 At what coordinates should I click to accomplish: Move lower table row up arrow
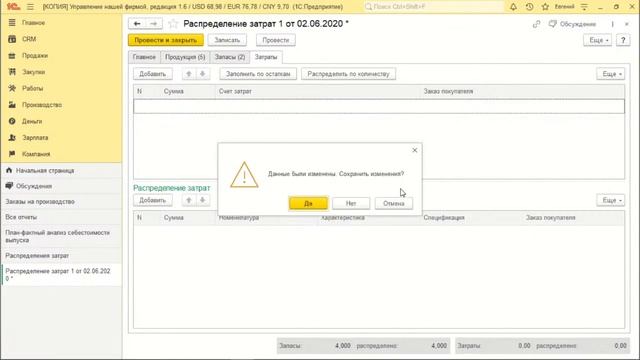pyautogui.click(x=189, y=200)
